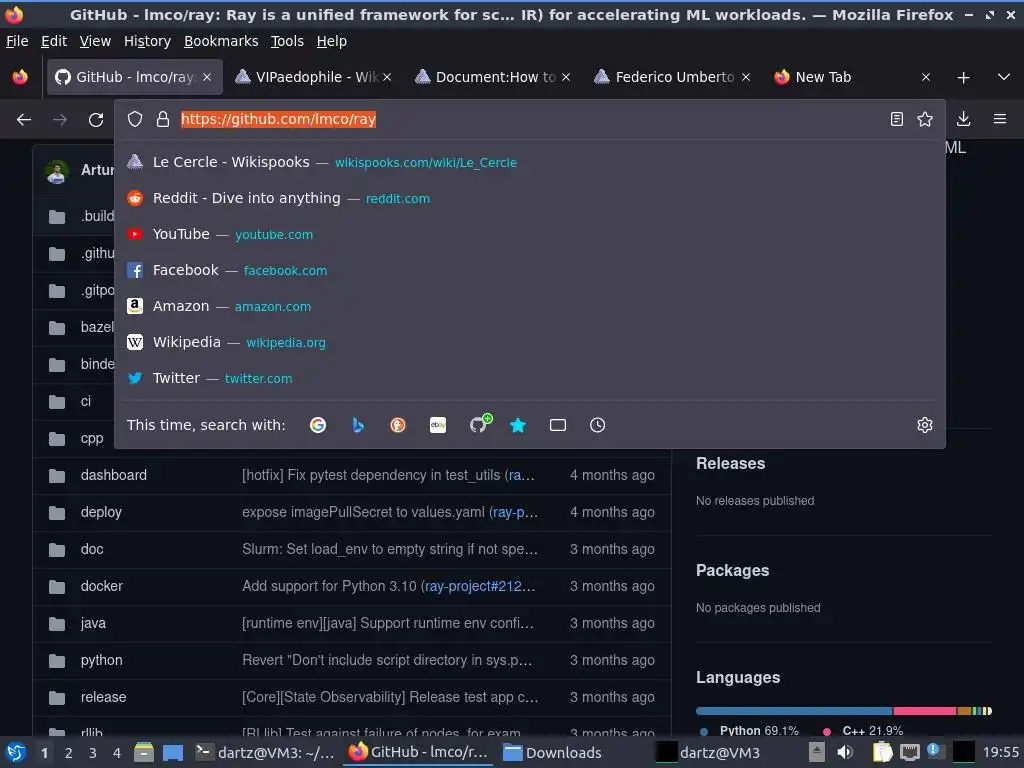
Task: Switch to the Document:How to tab
Action: coord(492,77)
